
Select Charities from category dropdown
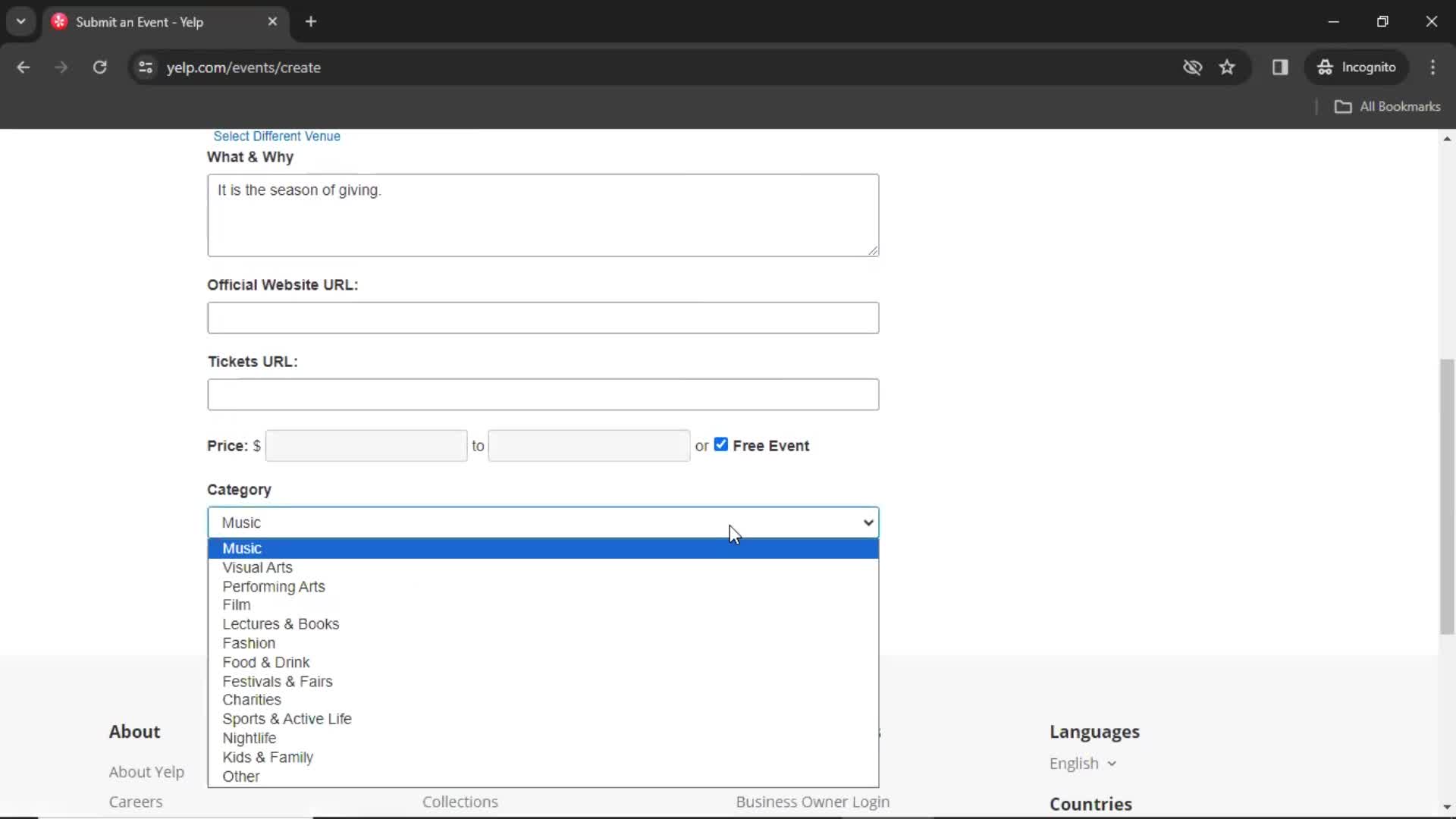pos(252,699)
